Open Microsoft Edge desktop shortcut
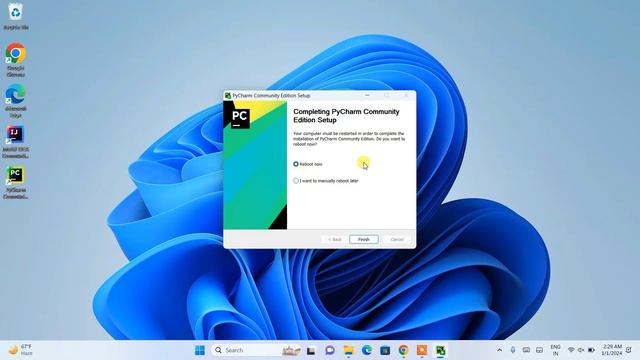 16,101
